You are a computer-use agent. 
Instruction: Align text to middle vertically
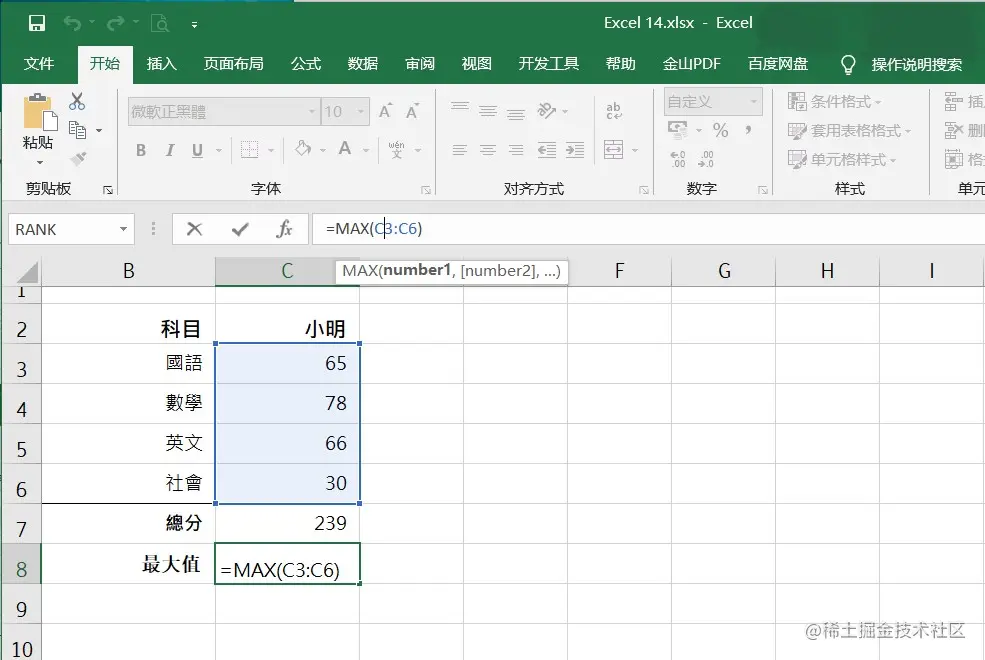pos(488,111)
